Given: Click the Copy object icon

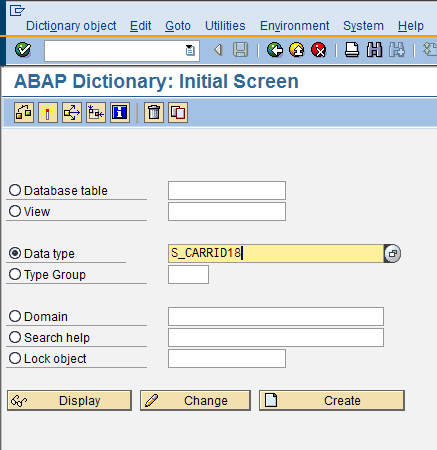Looking at the screenshot, I should pyautogui.click(x=178, y=113).
